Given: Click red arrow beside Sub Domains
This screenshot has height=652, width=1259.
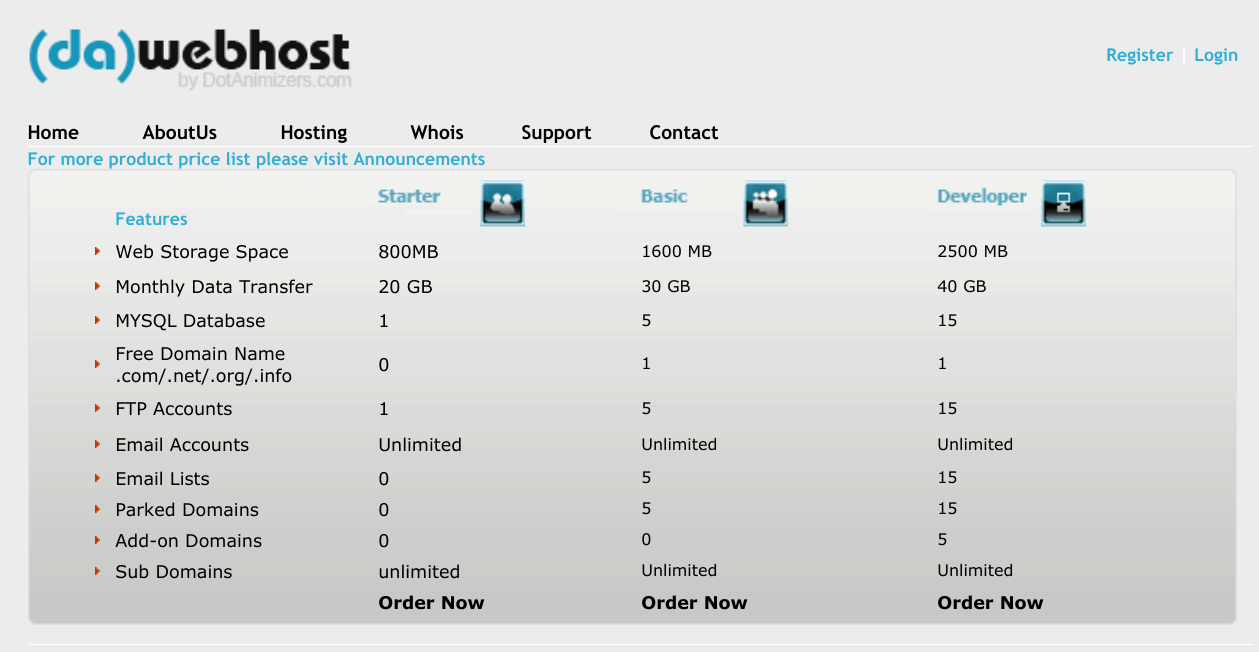Looking at the screenshot, I should click(98, 571).
